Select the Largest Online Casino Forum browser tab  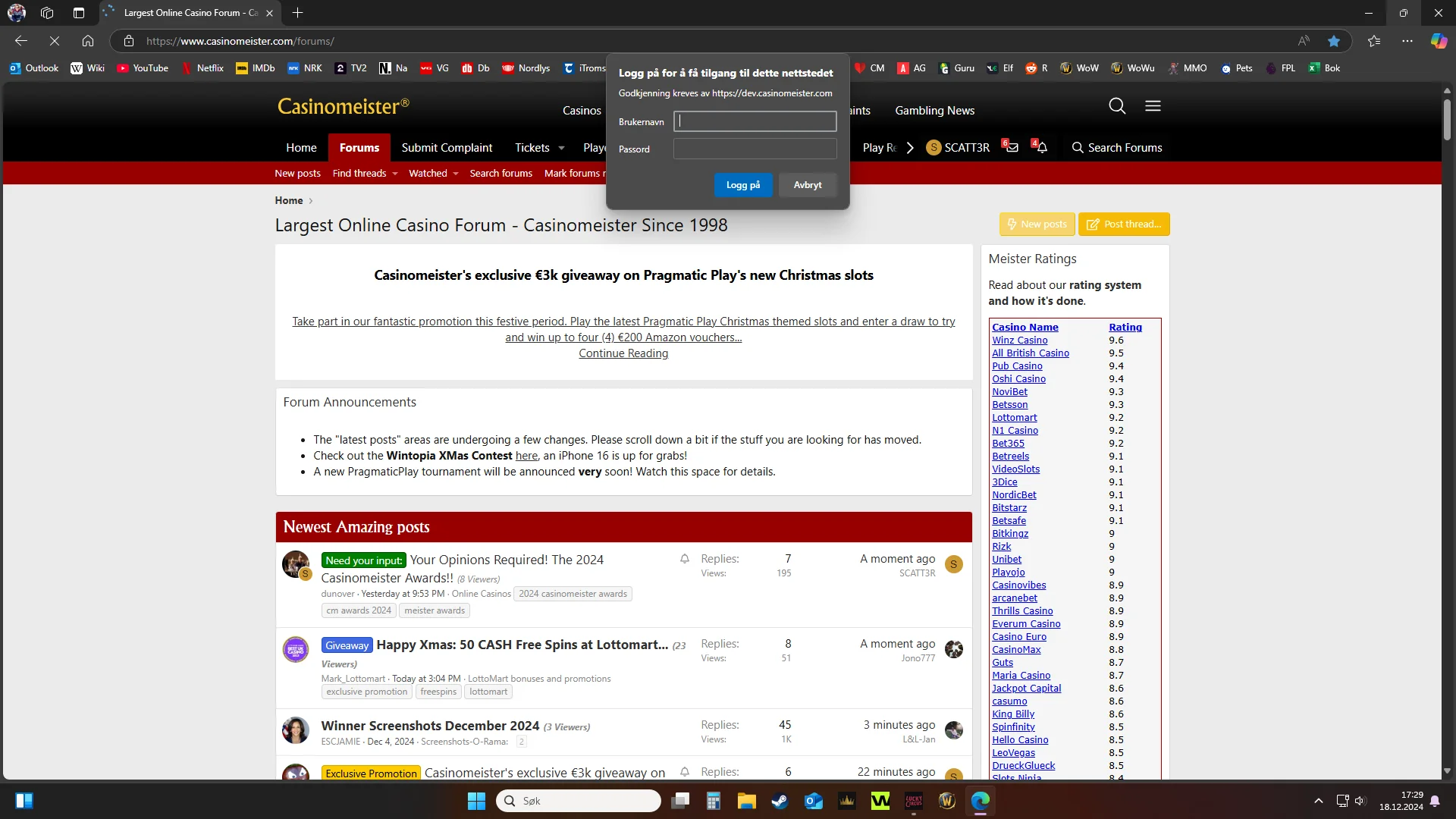tap(190, 13)
